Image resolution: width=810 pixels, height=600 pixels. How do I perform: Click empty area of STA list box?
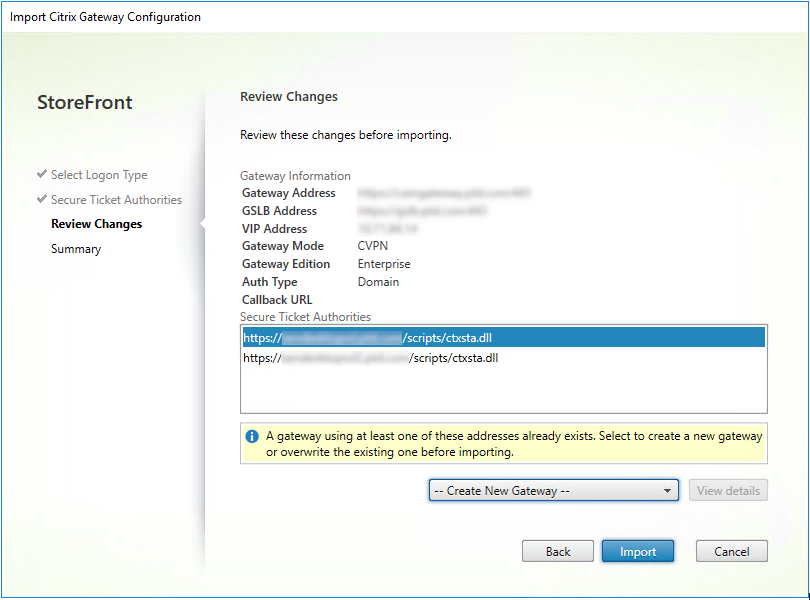tap(504, 390)
